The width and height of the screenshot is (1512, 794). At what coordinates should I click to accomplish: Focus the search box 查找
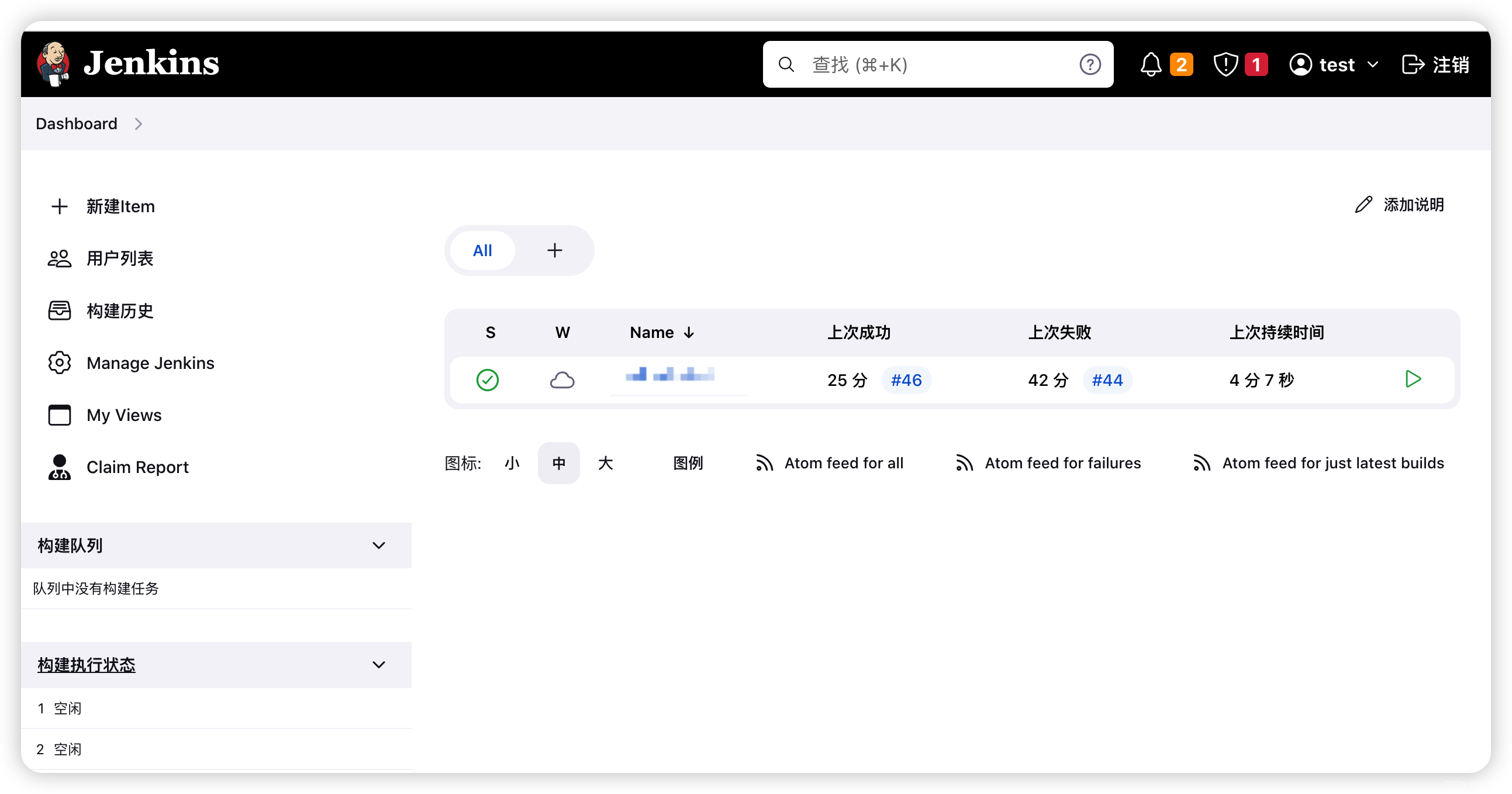click(x=937, y=64)
